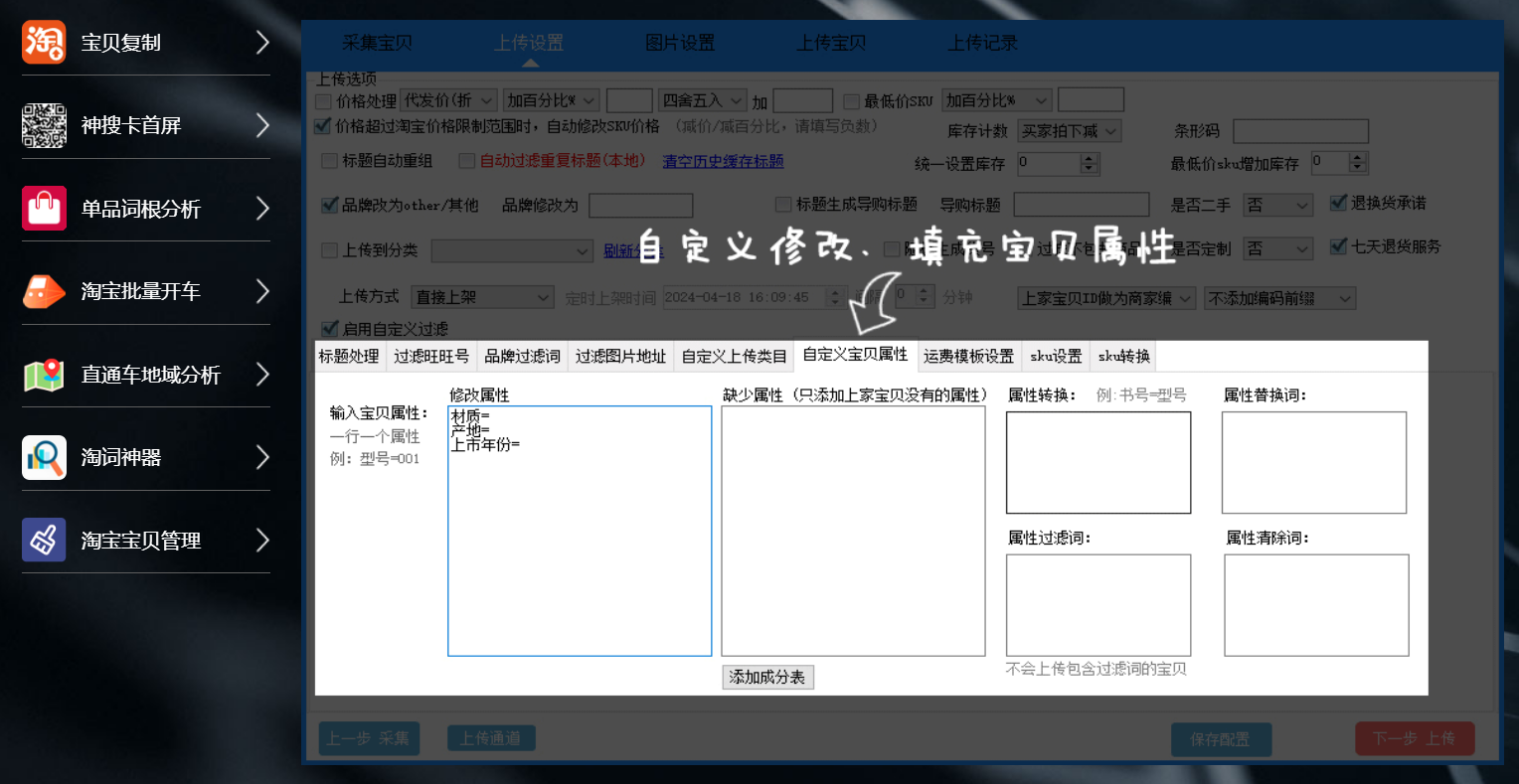The height and width of the screenshot is (784, 1519).
Task: Open the 是否定制 dropdown
Action: coord(1278,248)
